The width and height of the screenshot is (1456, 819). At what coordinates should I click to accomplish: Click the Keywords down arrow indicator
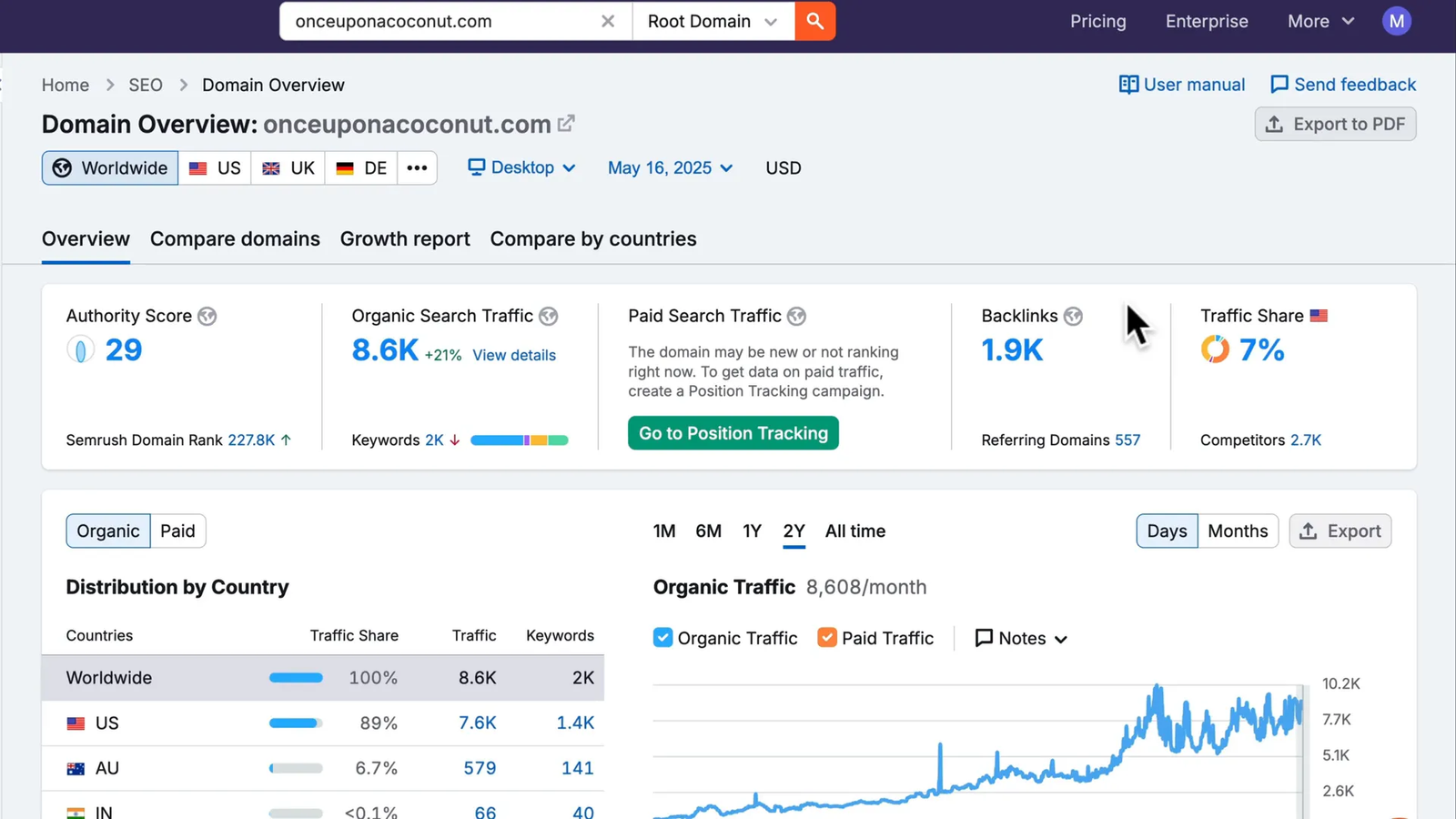click(x=454, y=440)
